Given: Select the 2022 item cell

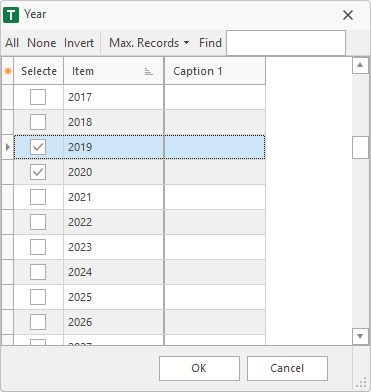Looking at the screenshot, I should point(113,222).
